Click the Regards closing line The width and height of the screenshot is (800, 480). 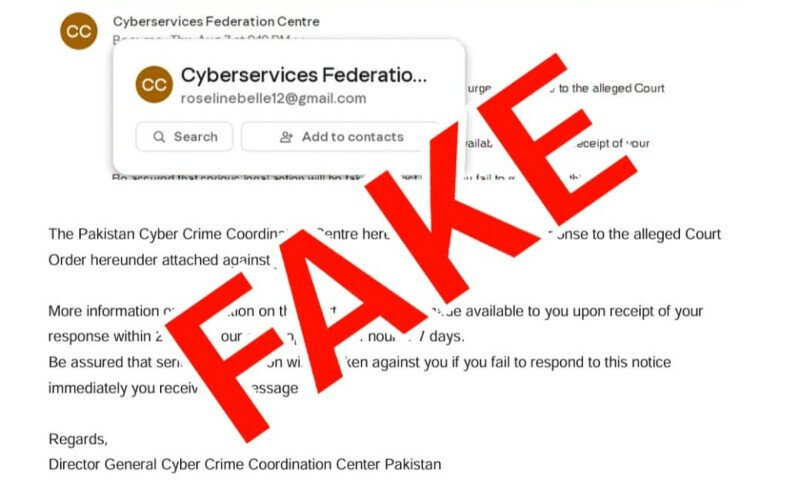78,439
